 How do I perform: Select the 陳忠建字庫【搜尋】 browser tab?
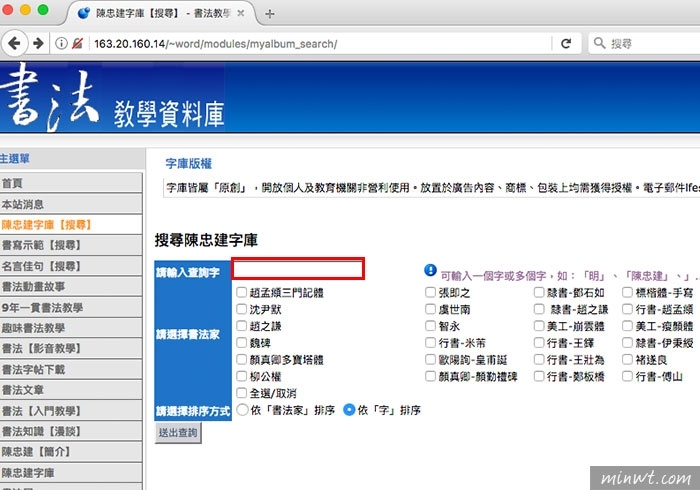point(162,13)
